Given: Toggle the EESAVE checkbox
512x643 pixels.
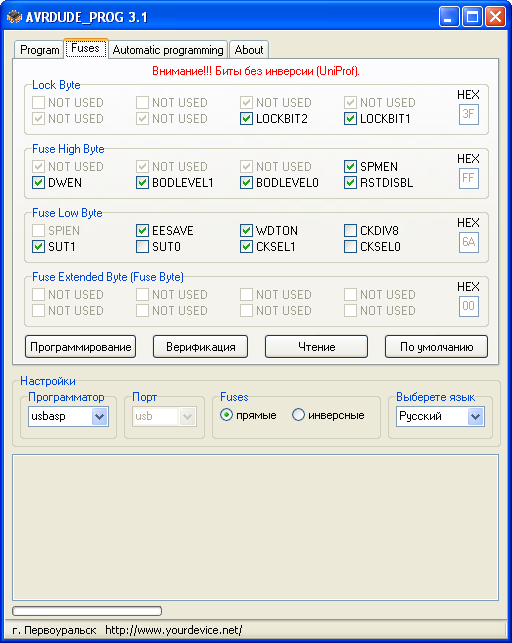Looking at the screenshot, I should pos(142,230).
